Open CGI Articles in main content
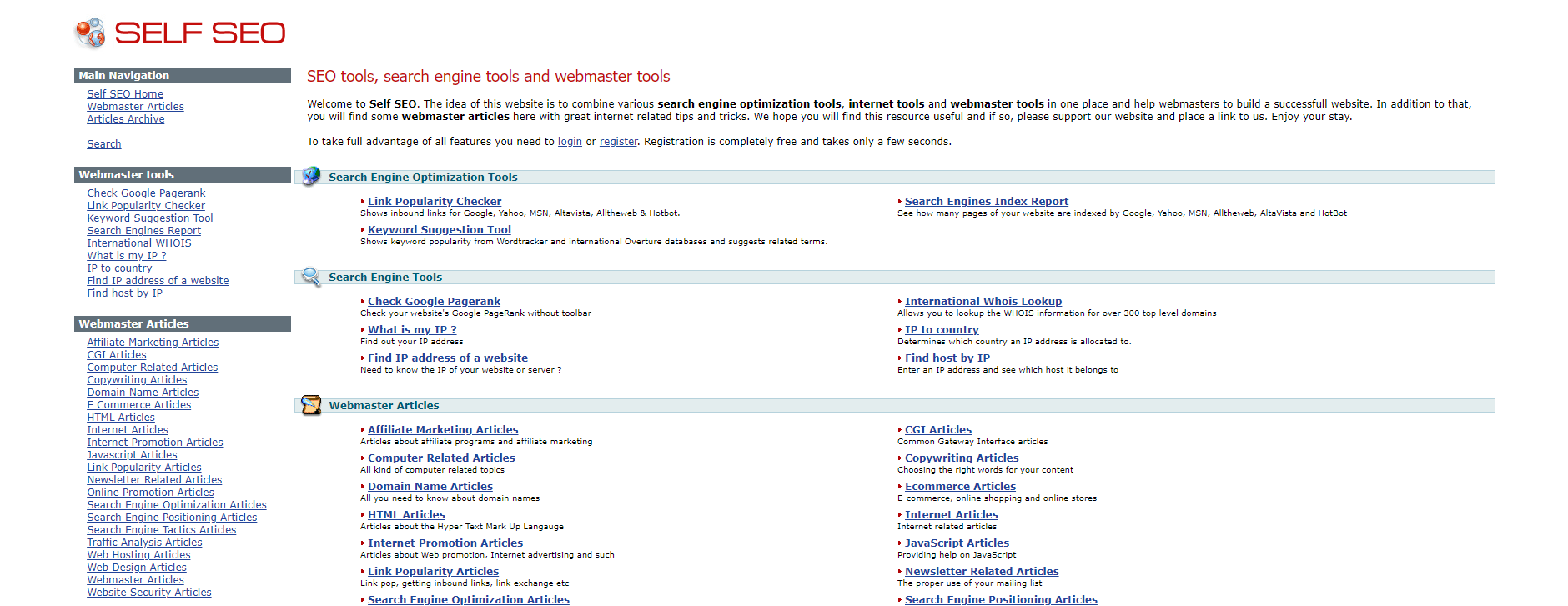Image resolution: width=1568 pixels, height=606 pixels. point(938,430)
